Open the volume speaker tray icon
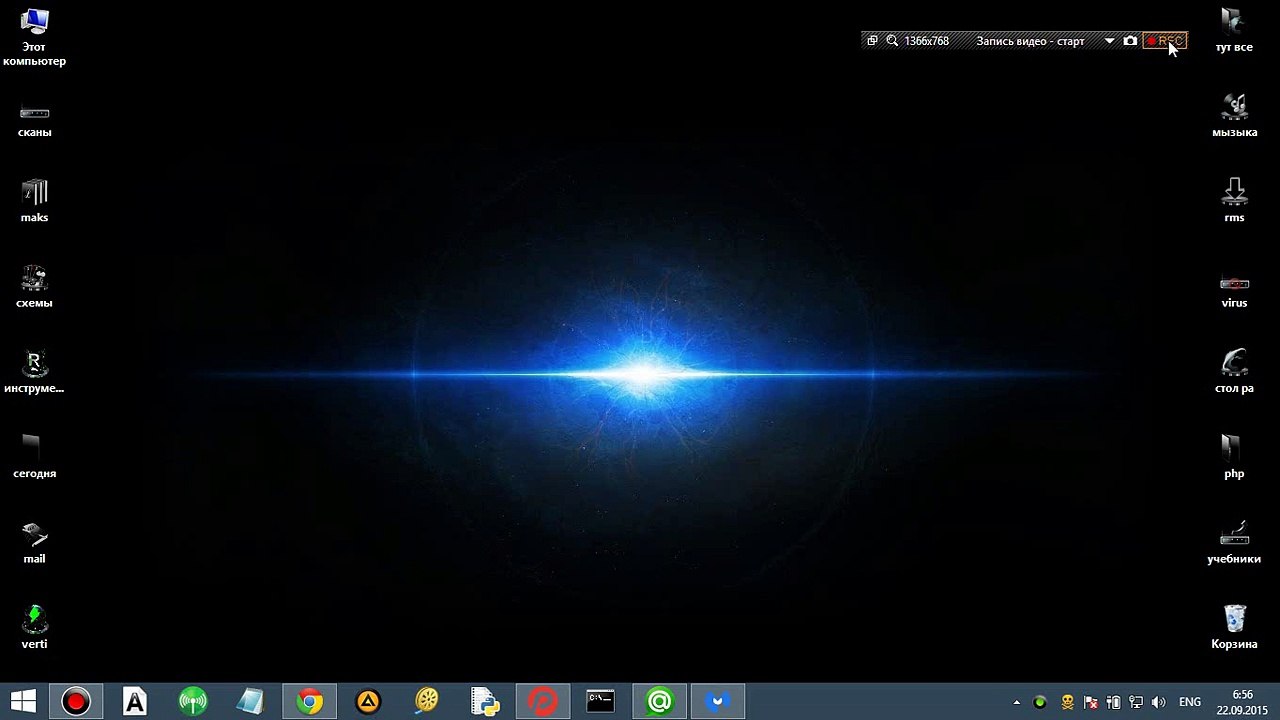 [1159, 703]
